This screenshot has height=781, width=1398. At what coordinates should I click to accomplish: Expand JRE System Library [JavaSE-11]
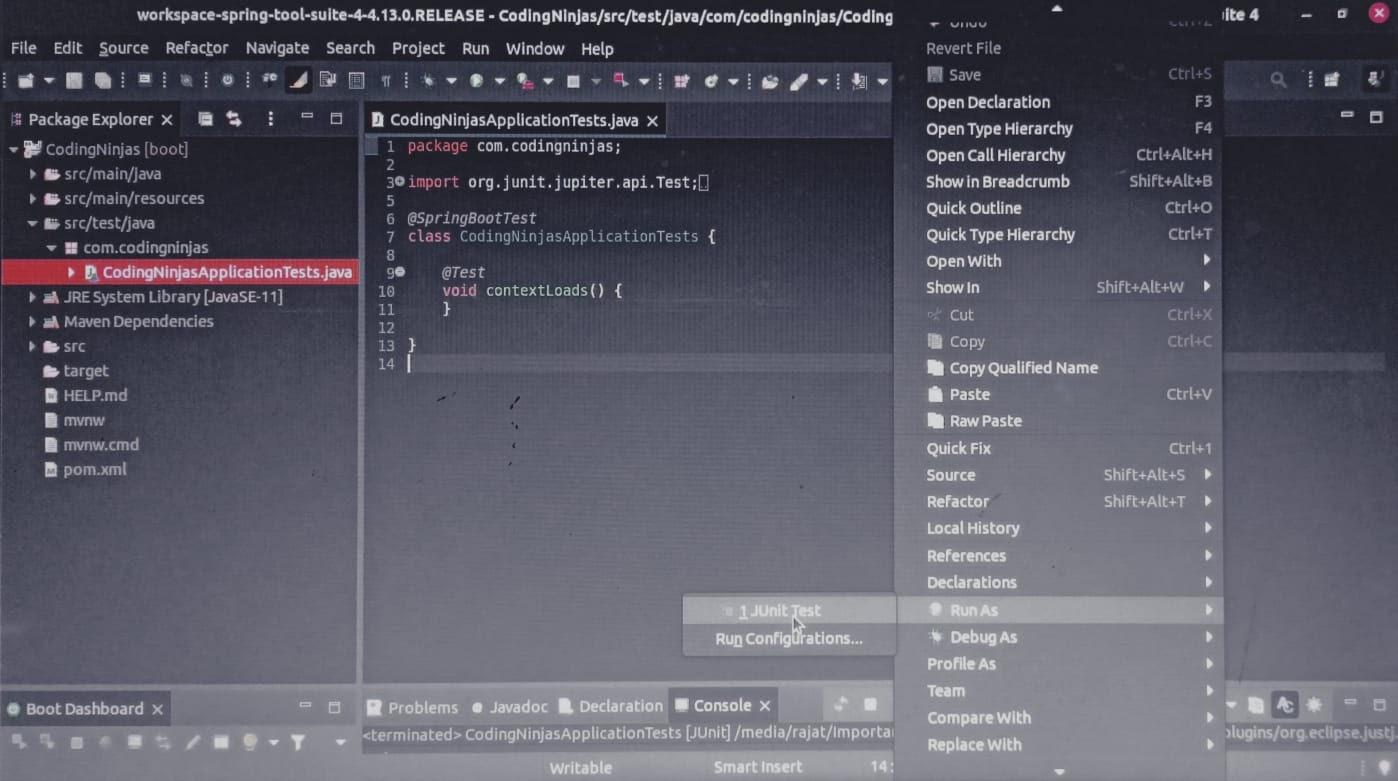[x=33, y=297]
